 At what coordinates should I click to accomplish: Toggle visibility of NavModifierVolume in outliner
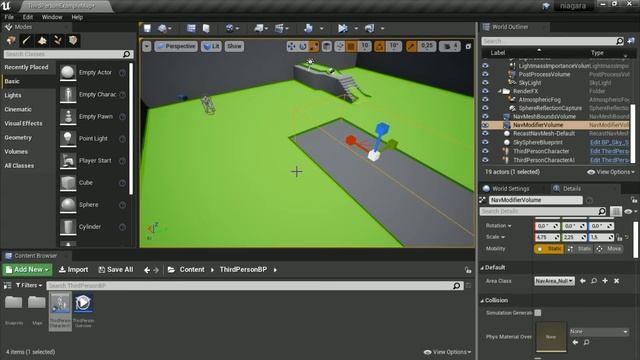point(485,125)
